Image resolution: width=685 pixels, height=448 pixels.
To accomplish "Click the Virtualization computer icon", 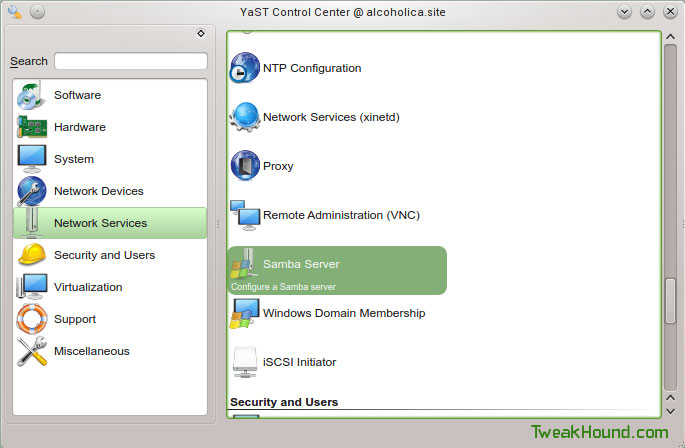I will 31,287.
